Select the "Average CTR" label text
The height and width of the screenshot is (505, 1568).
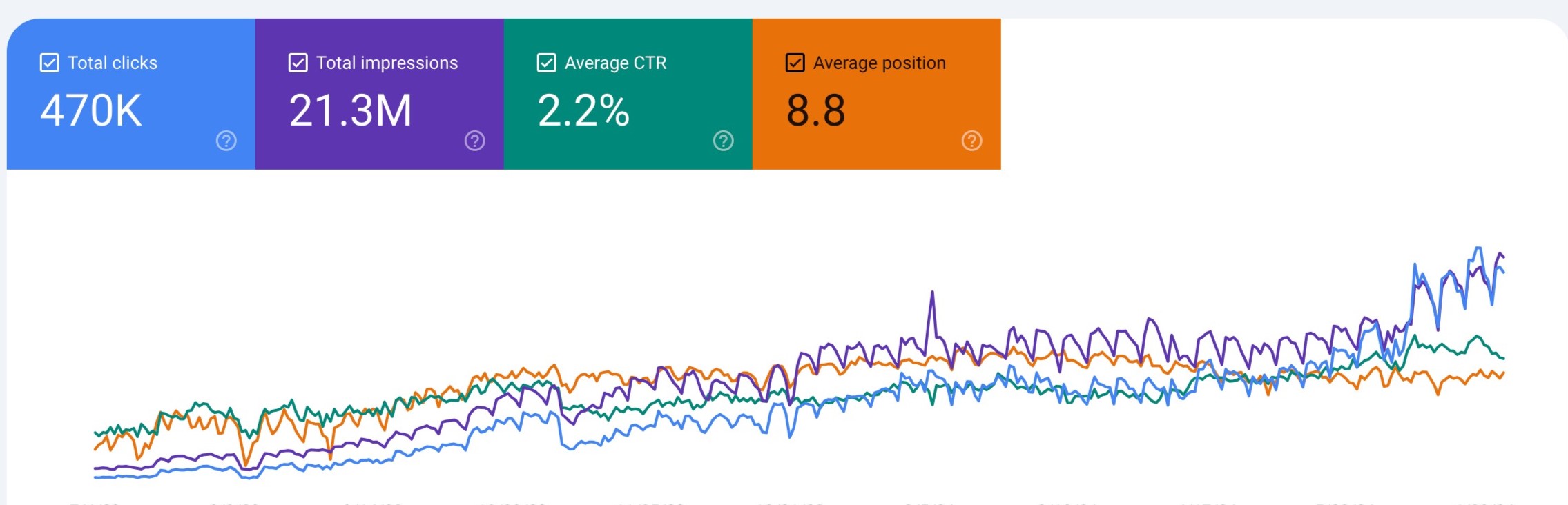pyautogui.click(x=615, y=63)
